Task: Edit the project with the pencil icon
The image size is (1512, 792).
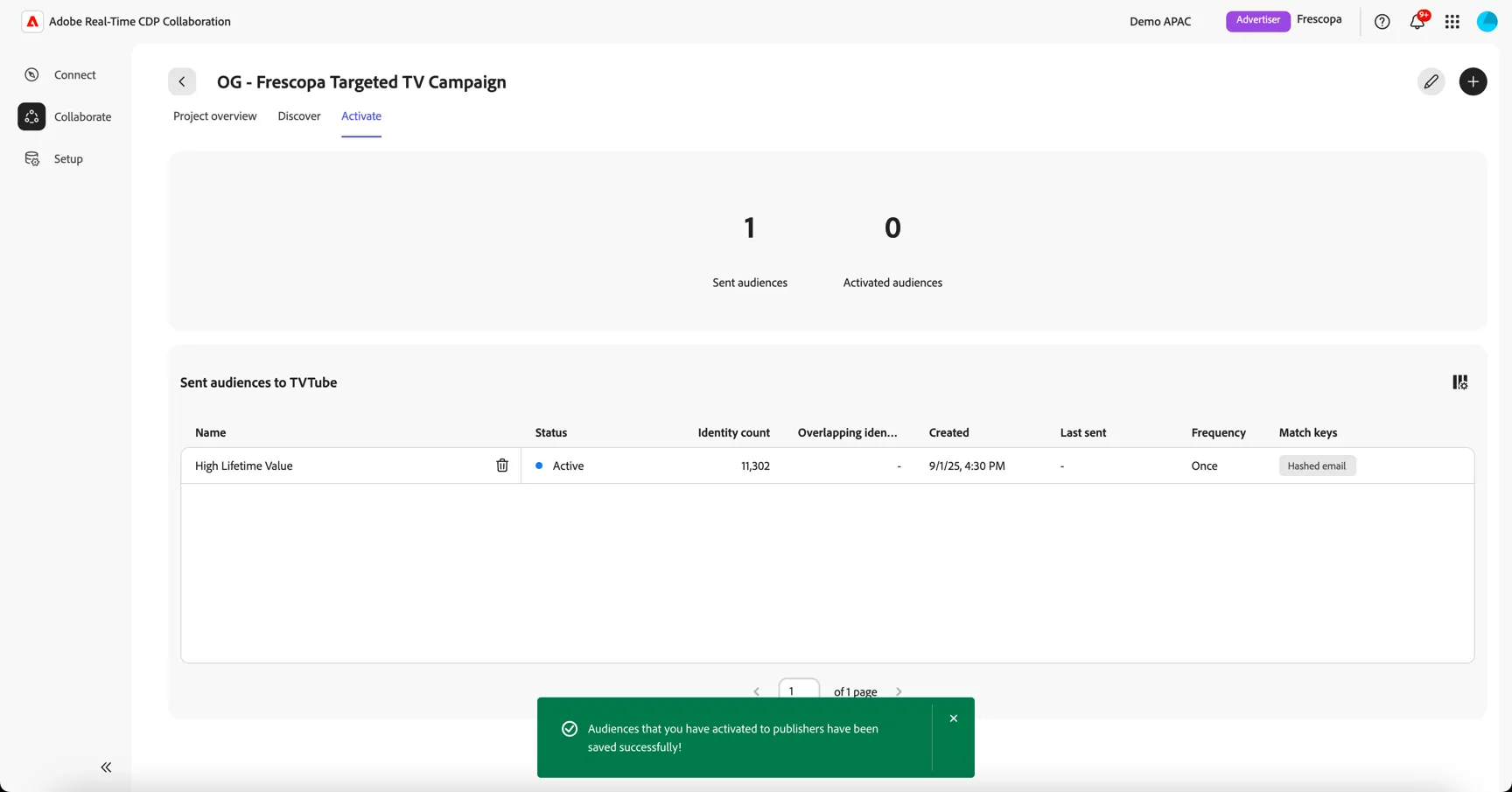Action: coord(1431,81)
